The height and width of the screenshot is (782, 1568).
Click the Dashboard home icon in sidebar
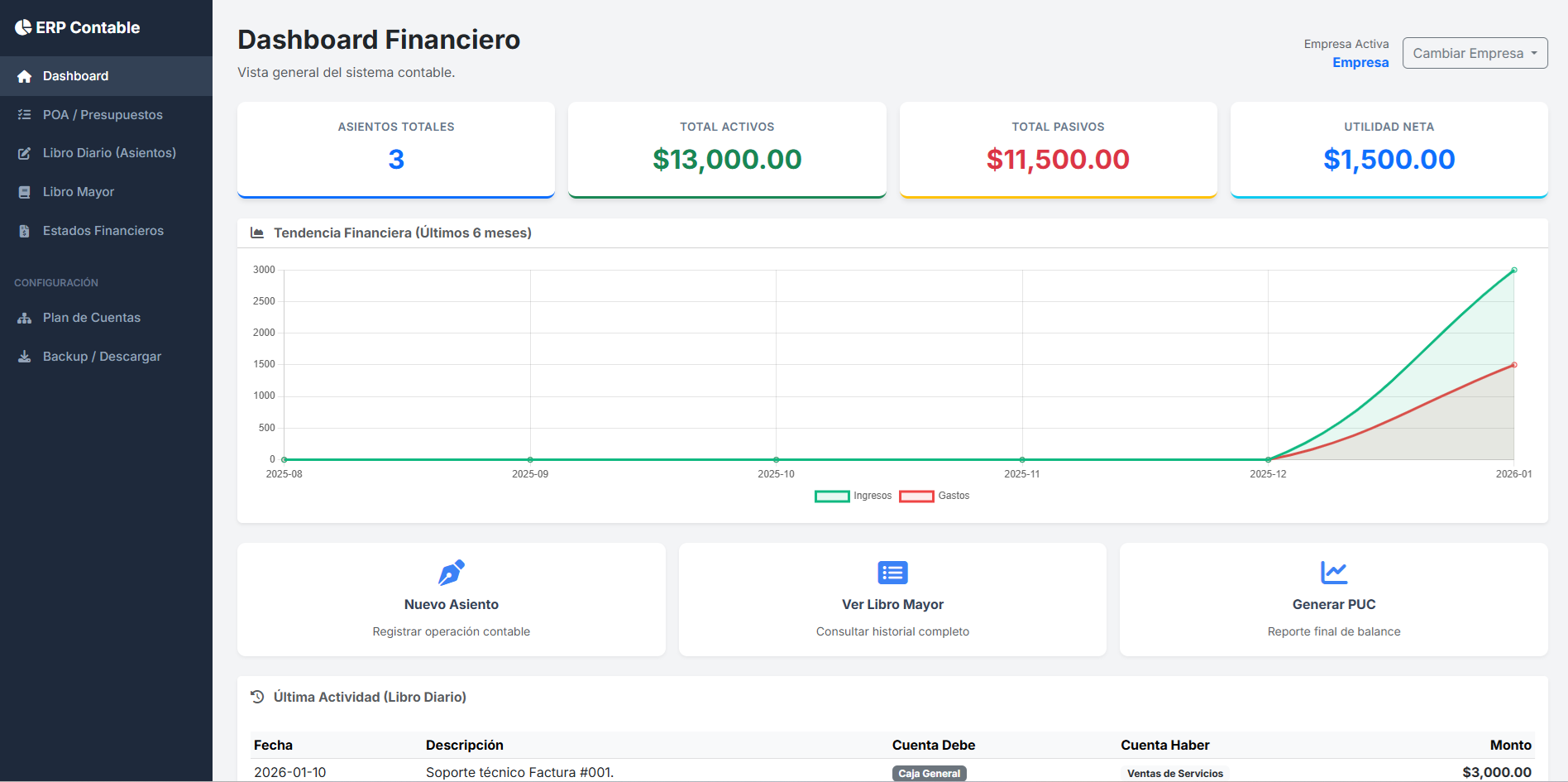click(25, 76)
